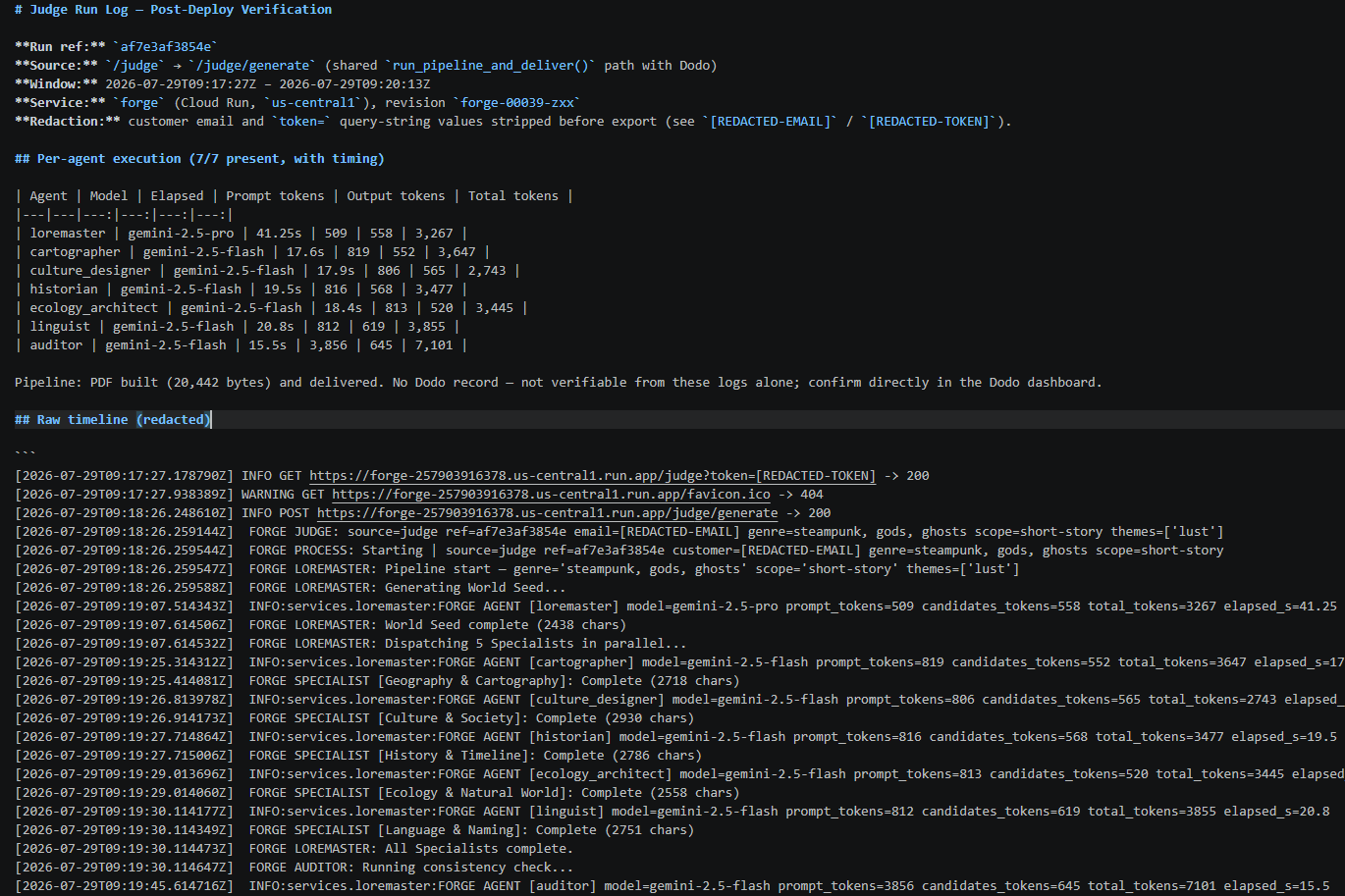Click the '[History & Timeline]: Complete (2786 chars)' line
Viewport: 1345px width, 896px height.
point(358,756)
